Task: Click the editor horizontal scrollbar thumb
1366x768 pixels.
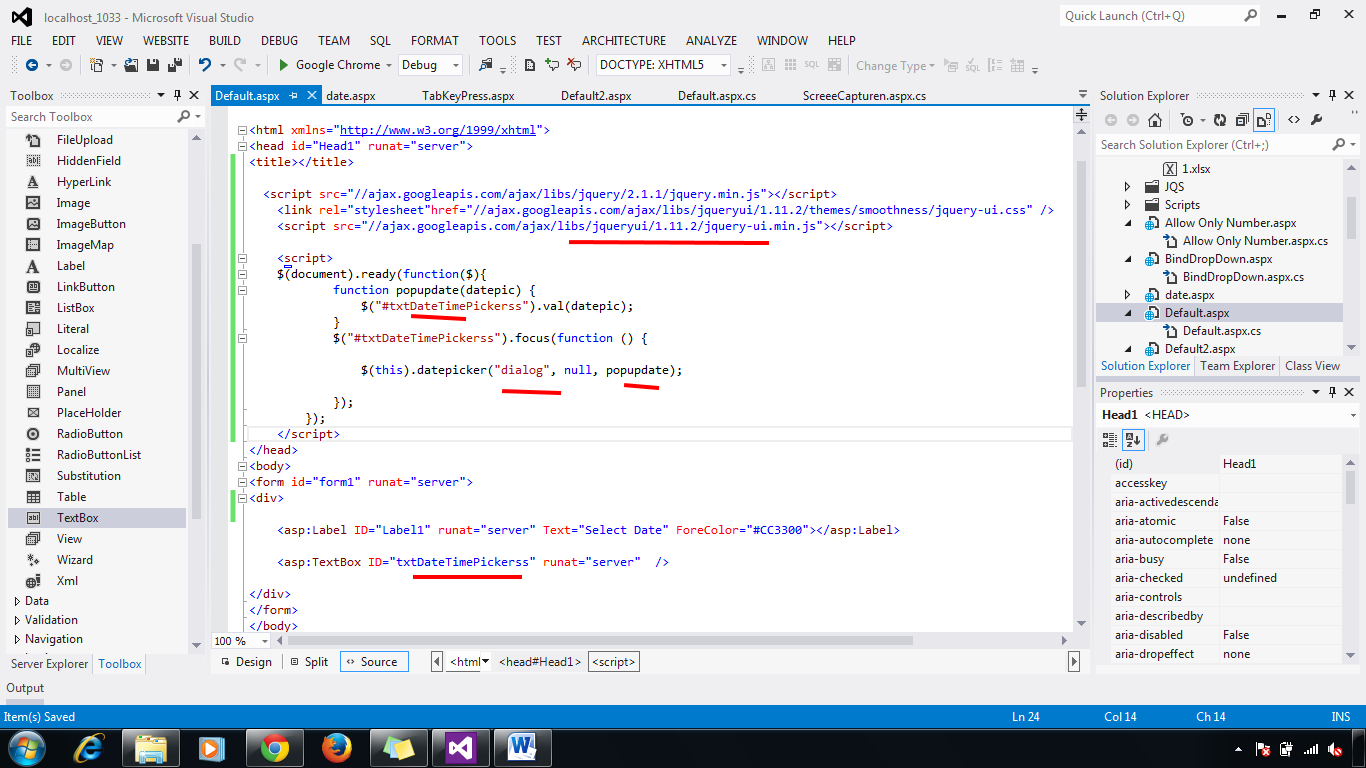Action: tap(598, 640)
